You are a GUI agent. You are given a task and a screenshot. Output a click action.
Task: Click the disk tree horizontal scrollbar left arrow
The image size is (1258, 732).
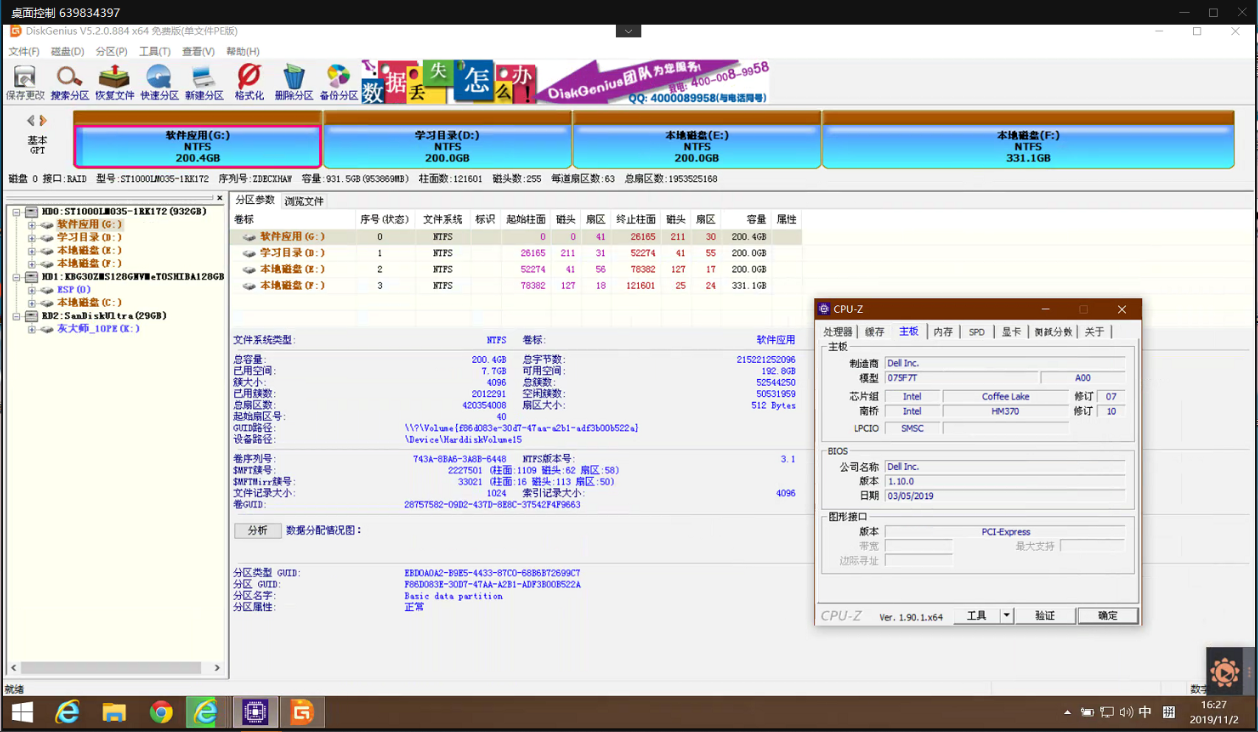14,667
